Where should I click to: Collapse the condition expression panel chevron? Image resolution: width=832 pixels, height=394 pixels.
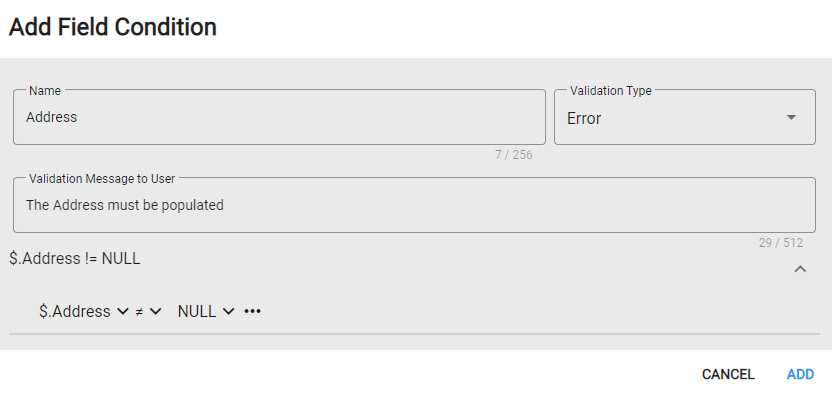pos(800,269)
